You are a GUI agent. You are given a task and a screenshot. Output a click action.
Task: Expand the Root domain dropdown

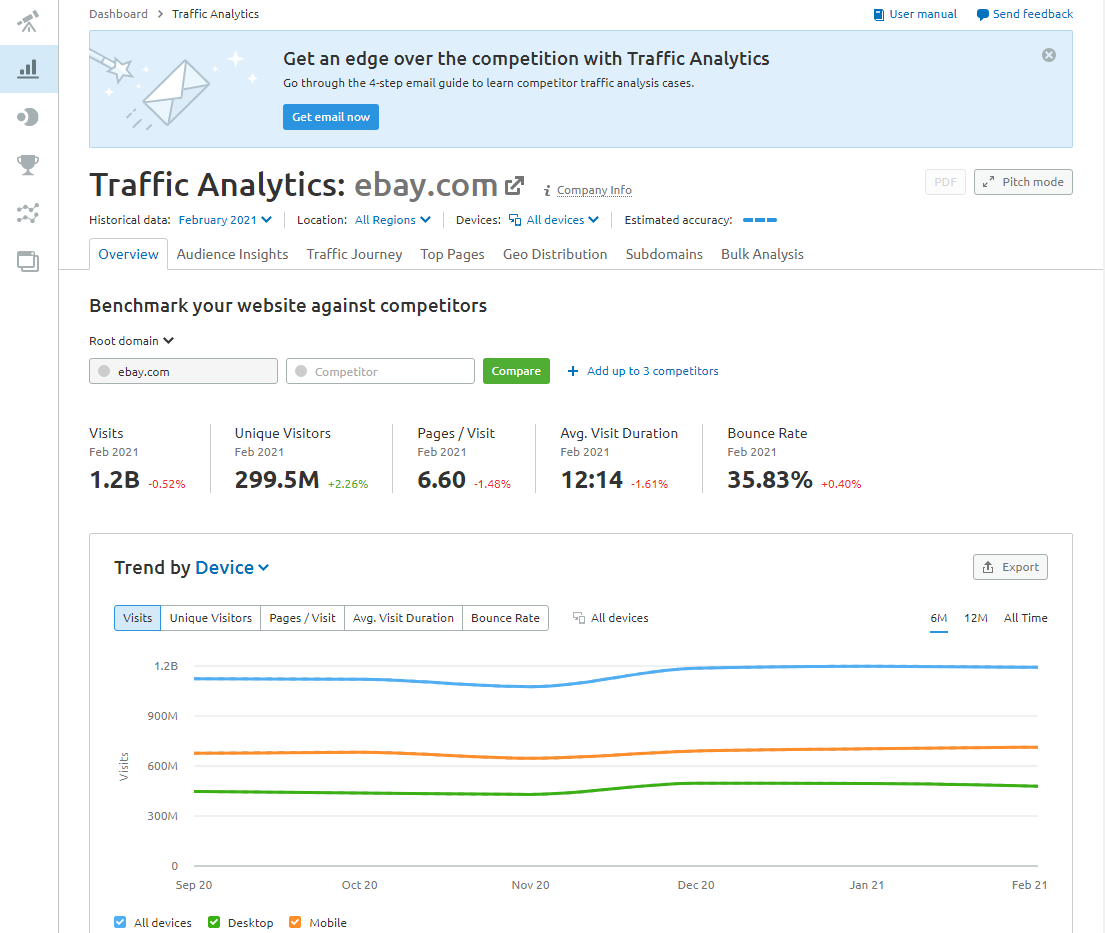[131, 341]
